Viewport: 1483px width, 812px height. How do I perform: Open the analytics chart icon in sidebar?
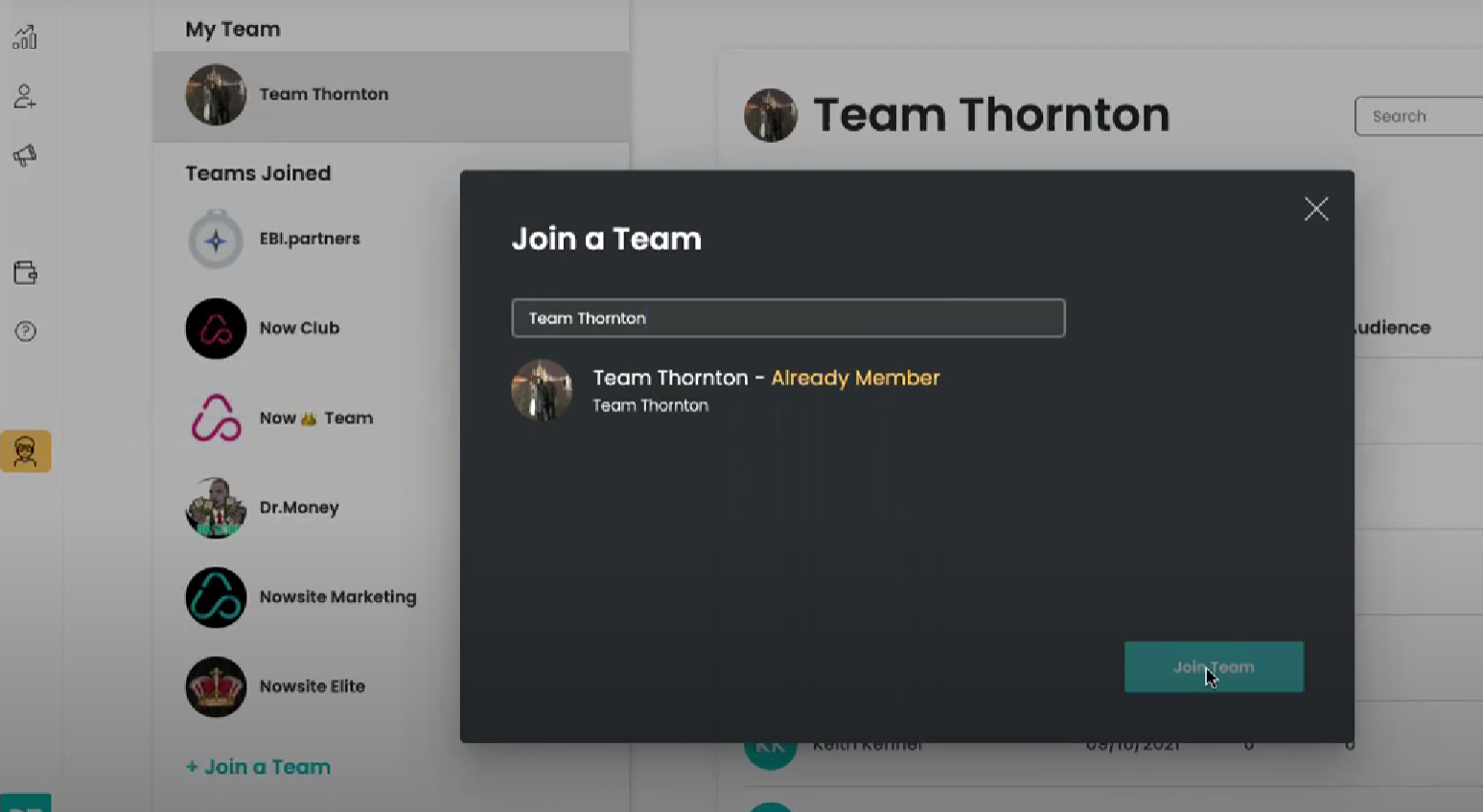click(x=25, y=37)
